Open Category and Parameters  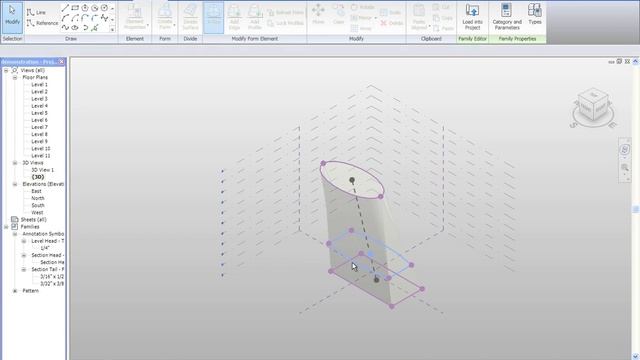click(x=507, y=17)
